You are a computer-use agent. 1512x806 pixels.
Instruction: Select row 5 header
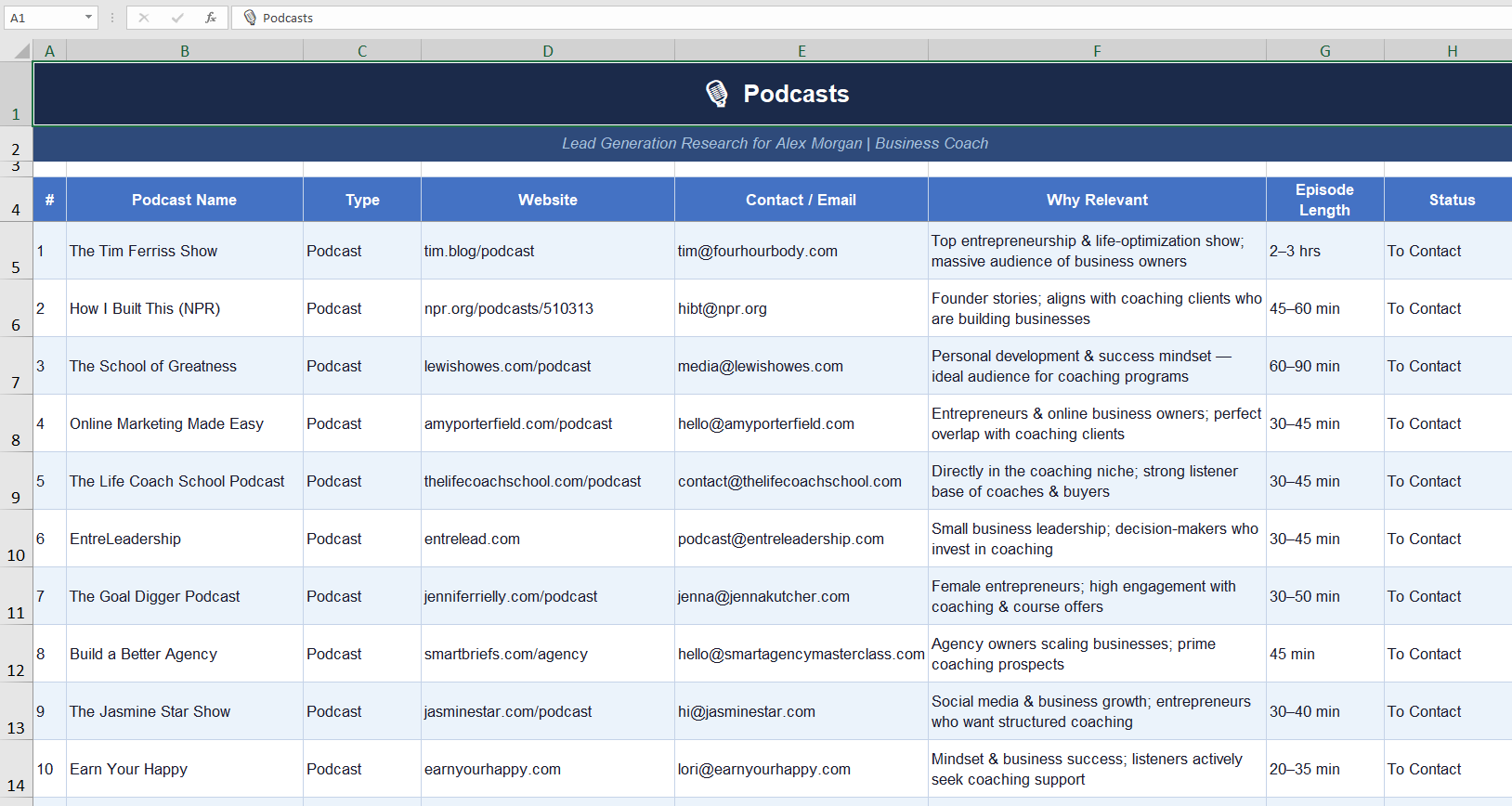(x=16, y=251)
